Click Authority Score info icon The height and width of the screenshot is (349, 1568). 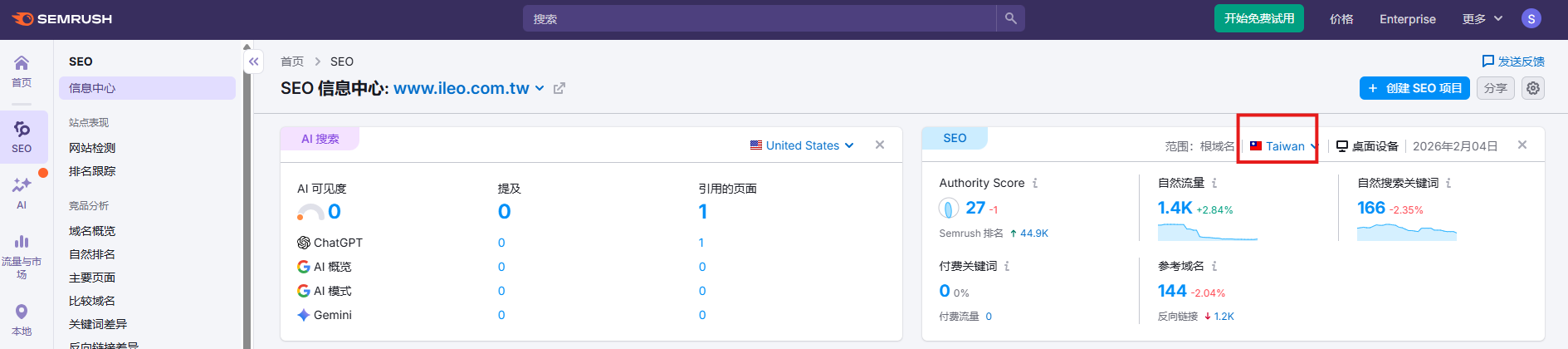tap(1035, 183)
